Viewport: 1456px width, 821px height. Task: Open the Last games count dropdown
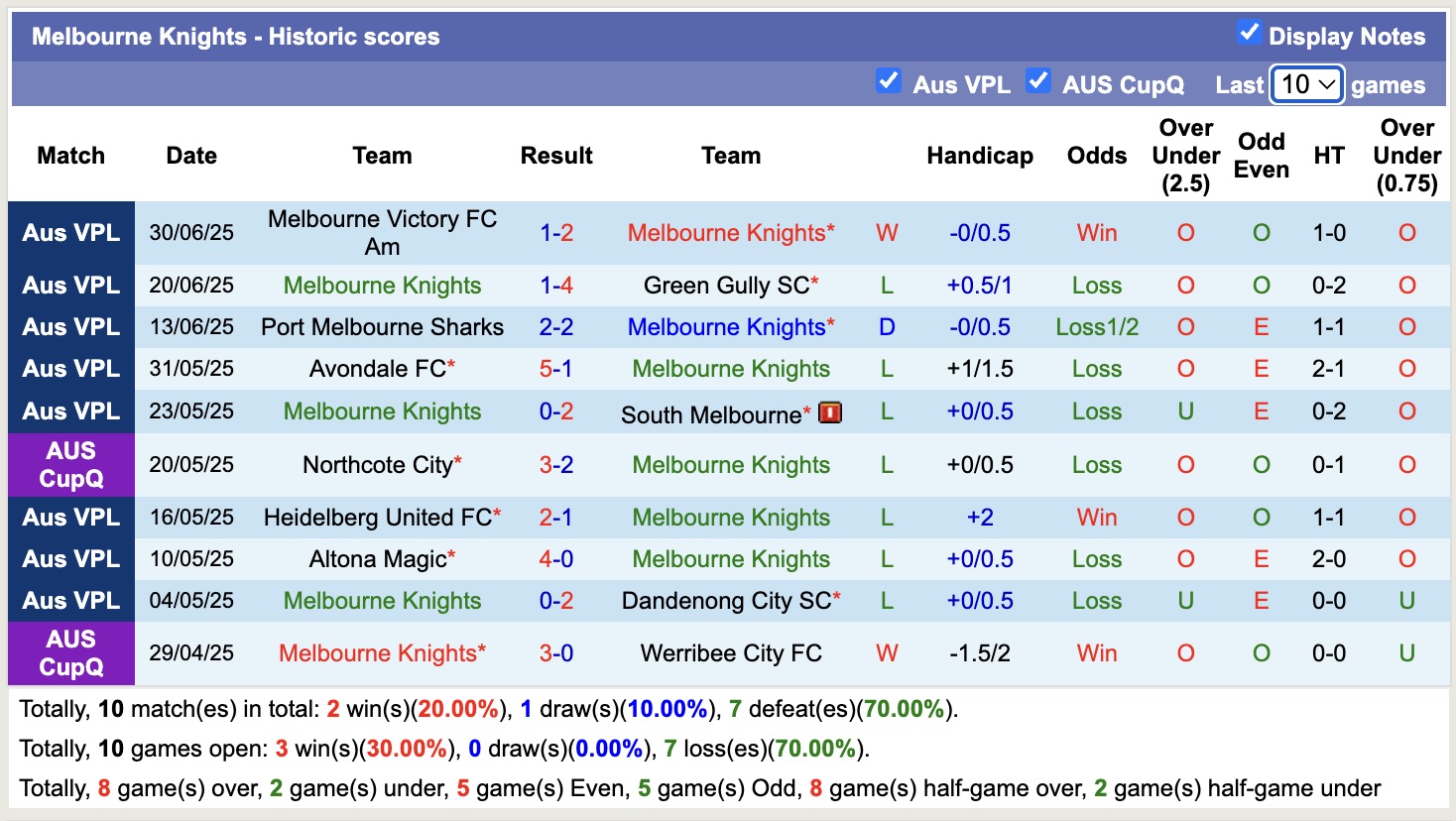tap(1305, 85)
